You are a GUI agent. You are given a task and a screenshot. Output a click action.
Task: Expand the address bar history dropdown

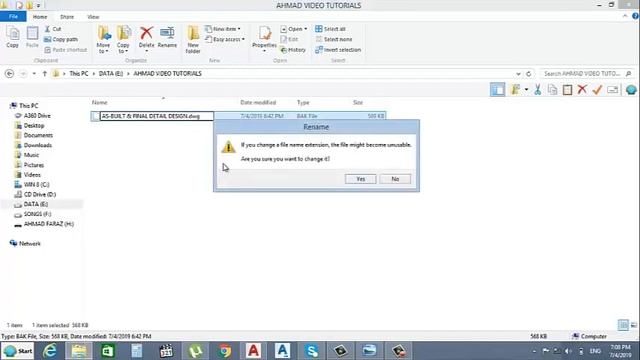point(518,74)
